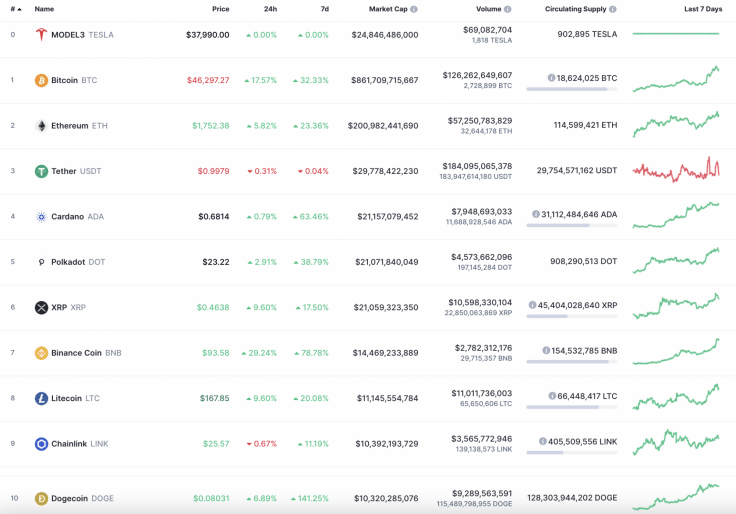
Task: Click the Market Cap info icon
Action: coord(414,9)
